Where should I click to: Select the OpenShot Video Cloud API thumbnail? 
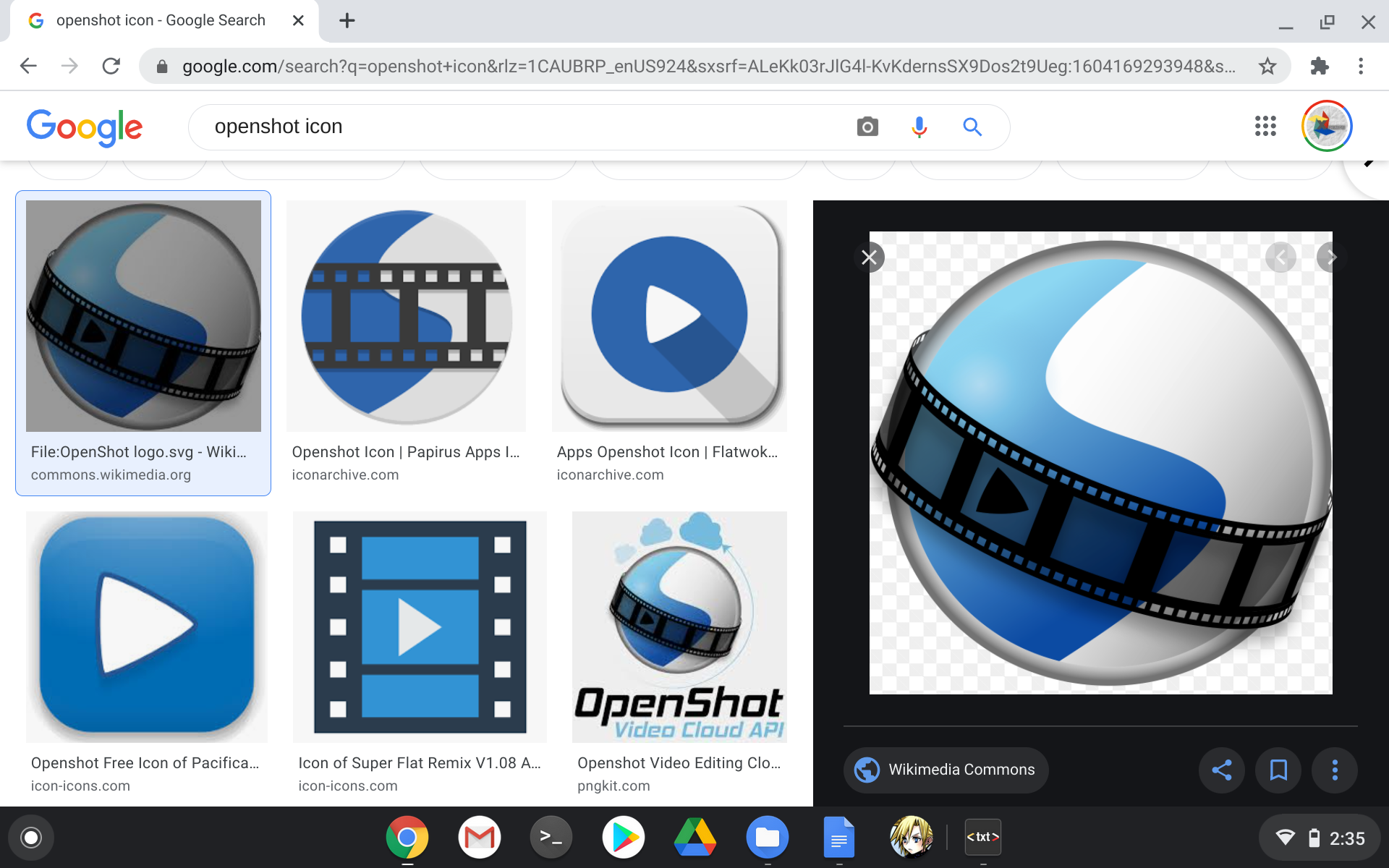click(x=679, y=627)
